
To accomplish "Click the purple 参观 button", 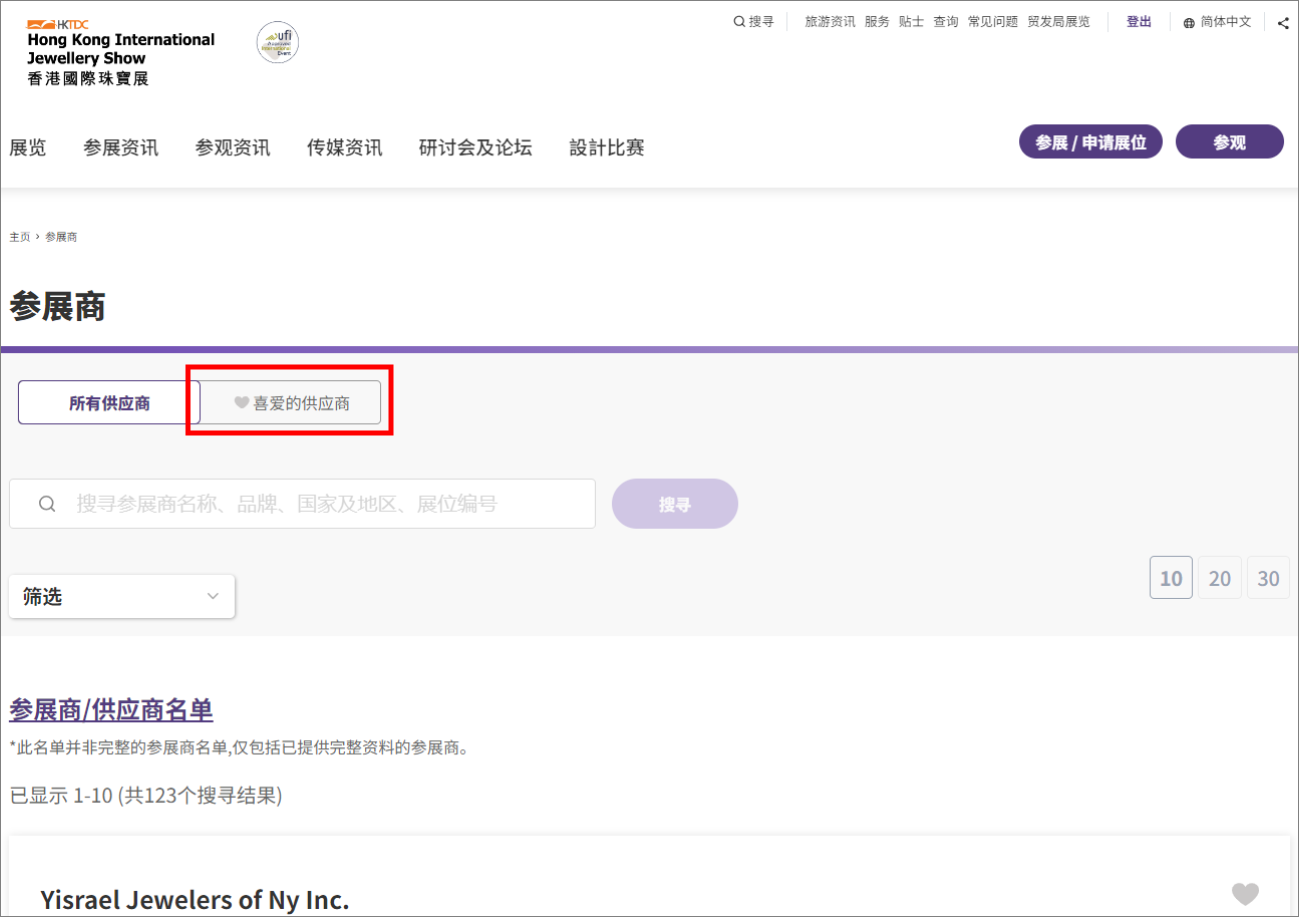I will [1230, 142].
